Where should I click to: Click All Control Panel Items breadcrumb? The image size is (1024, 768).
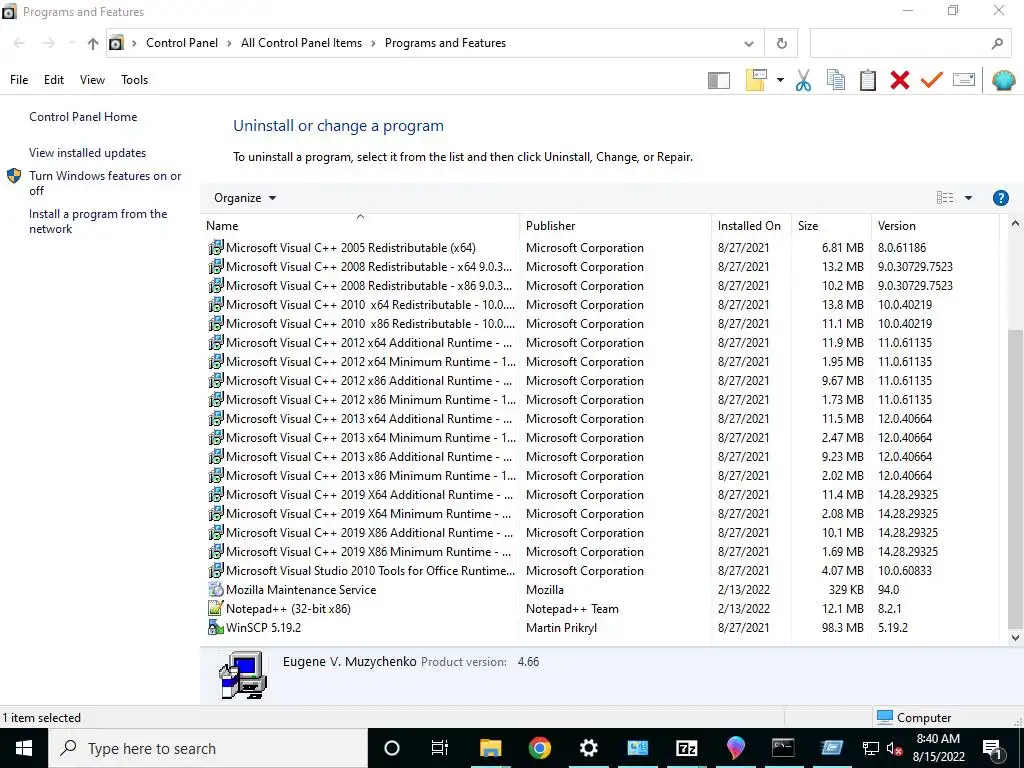pos(301,43)
